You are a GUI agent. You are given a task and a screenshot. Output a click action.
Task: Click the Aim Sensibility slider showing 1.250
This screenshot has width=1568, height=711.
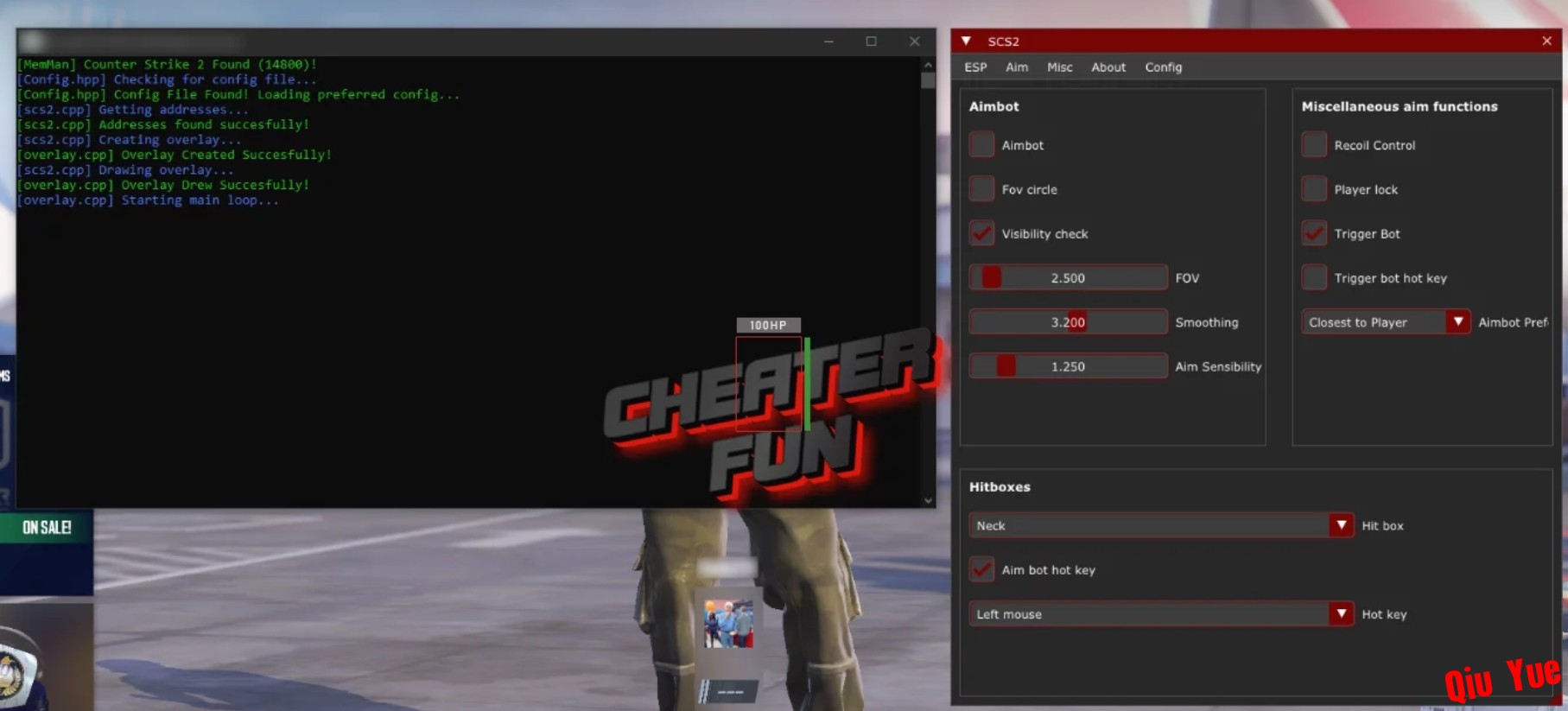point(1068,366)
